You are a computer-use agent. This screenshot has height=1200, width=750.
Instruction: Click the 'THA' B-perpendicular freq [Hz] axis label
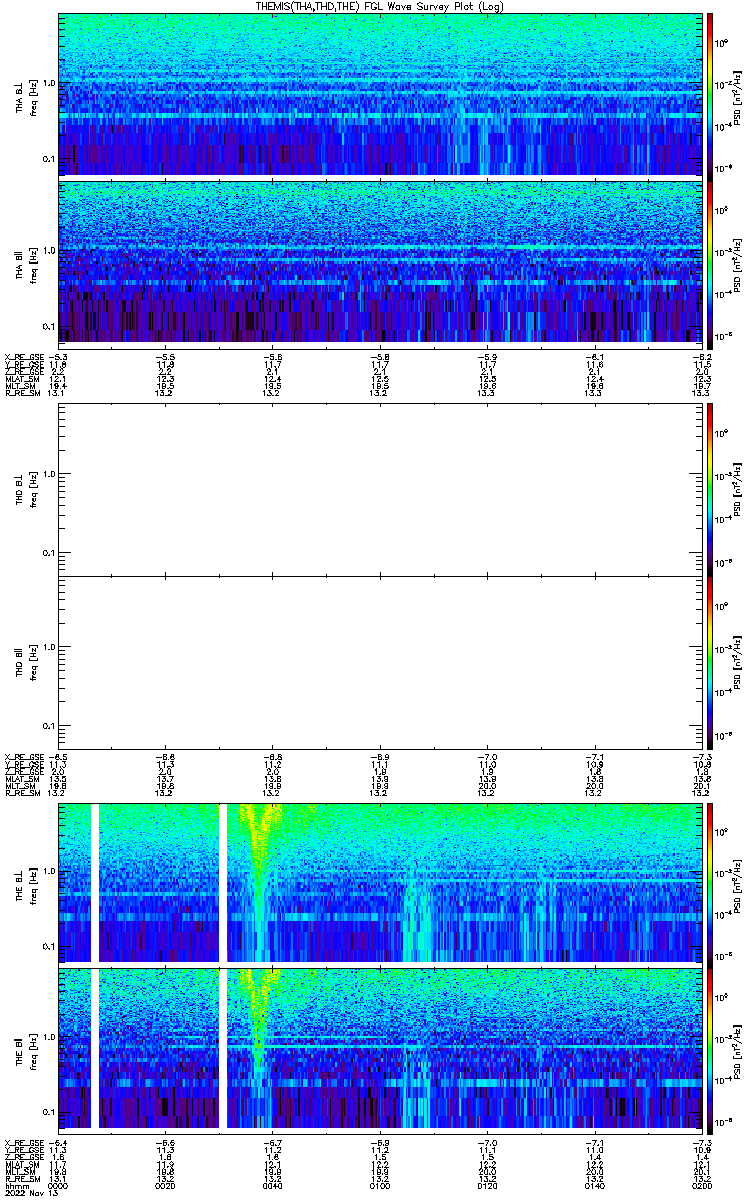pyautogui.click(x=26, y=96)
